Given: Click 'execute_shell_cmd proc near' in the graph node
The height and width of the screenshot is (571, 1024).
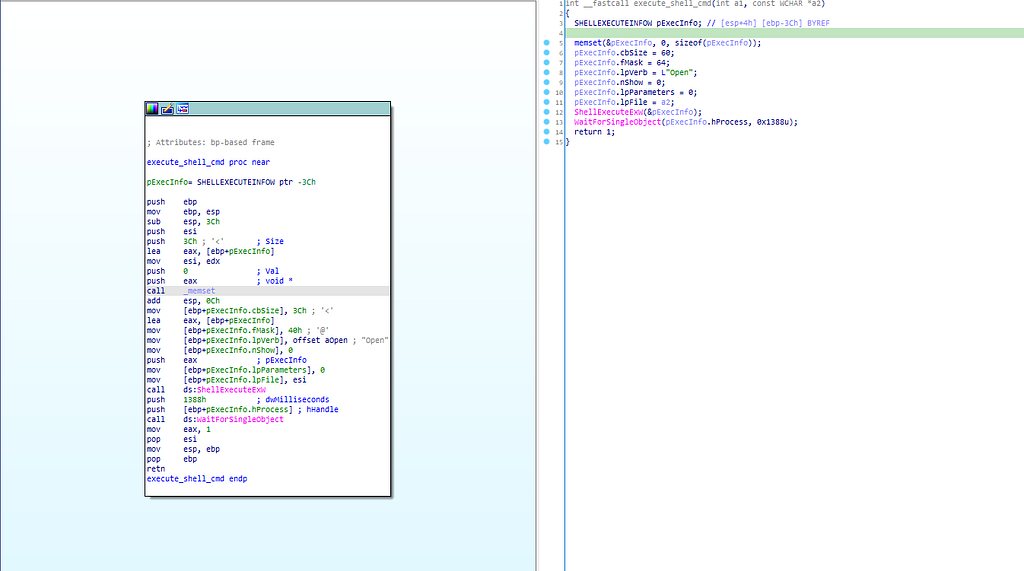Looking at the screenshot, I should 208,162.
